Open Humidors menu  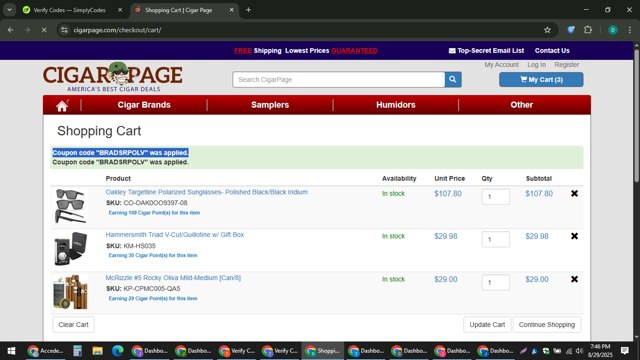tap(396, 105)
